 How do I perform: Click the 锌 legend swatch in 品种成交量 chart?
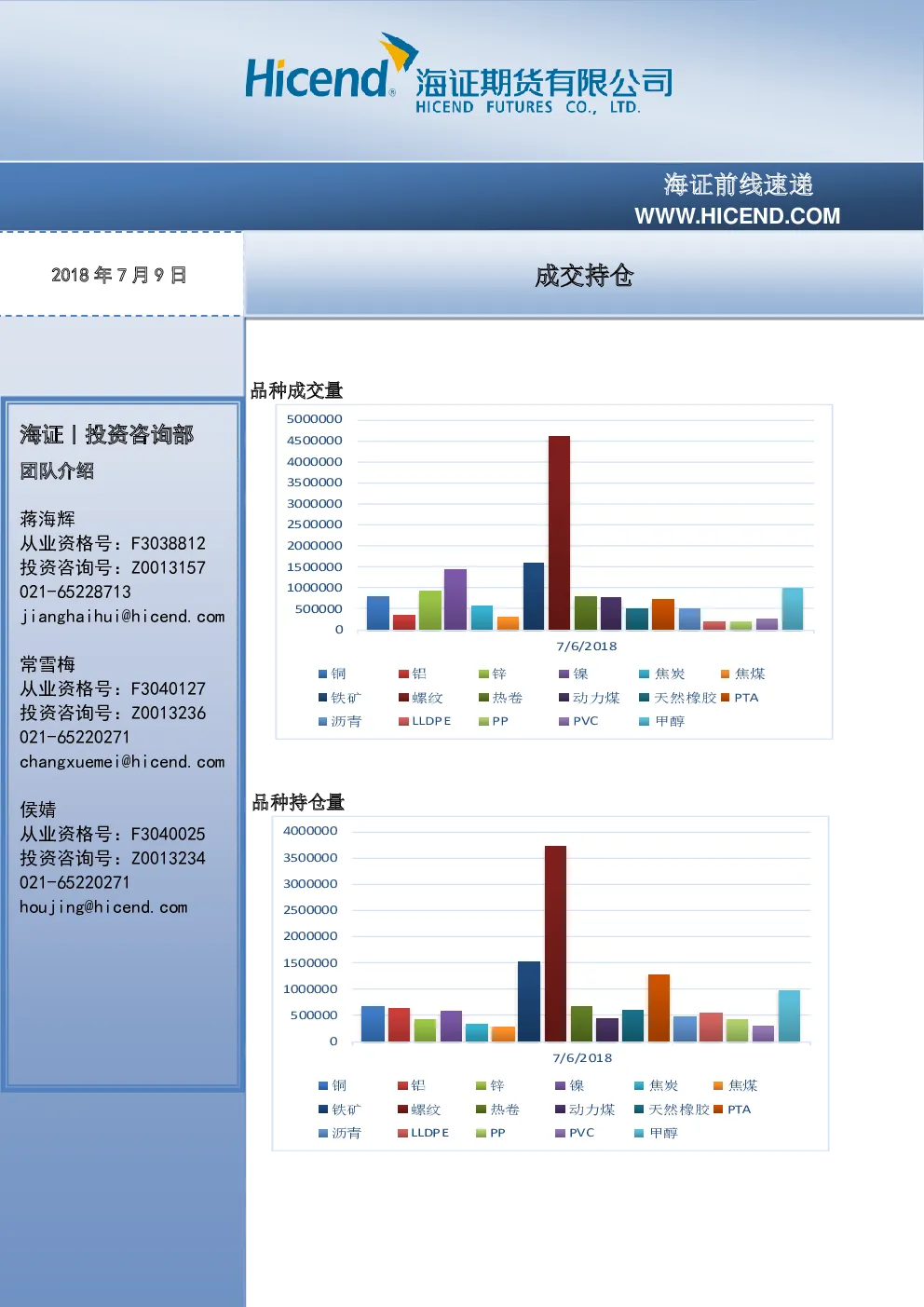coord(483,674)
